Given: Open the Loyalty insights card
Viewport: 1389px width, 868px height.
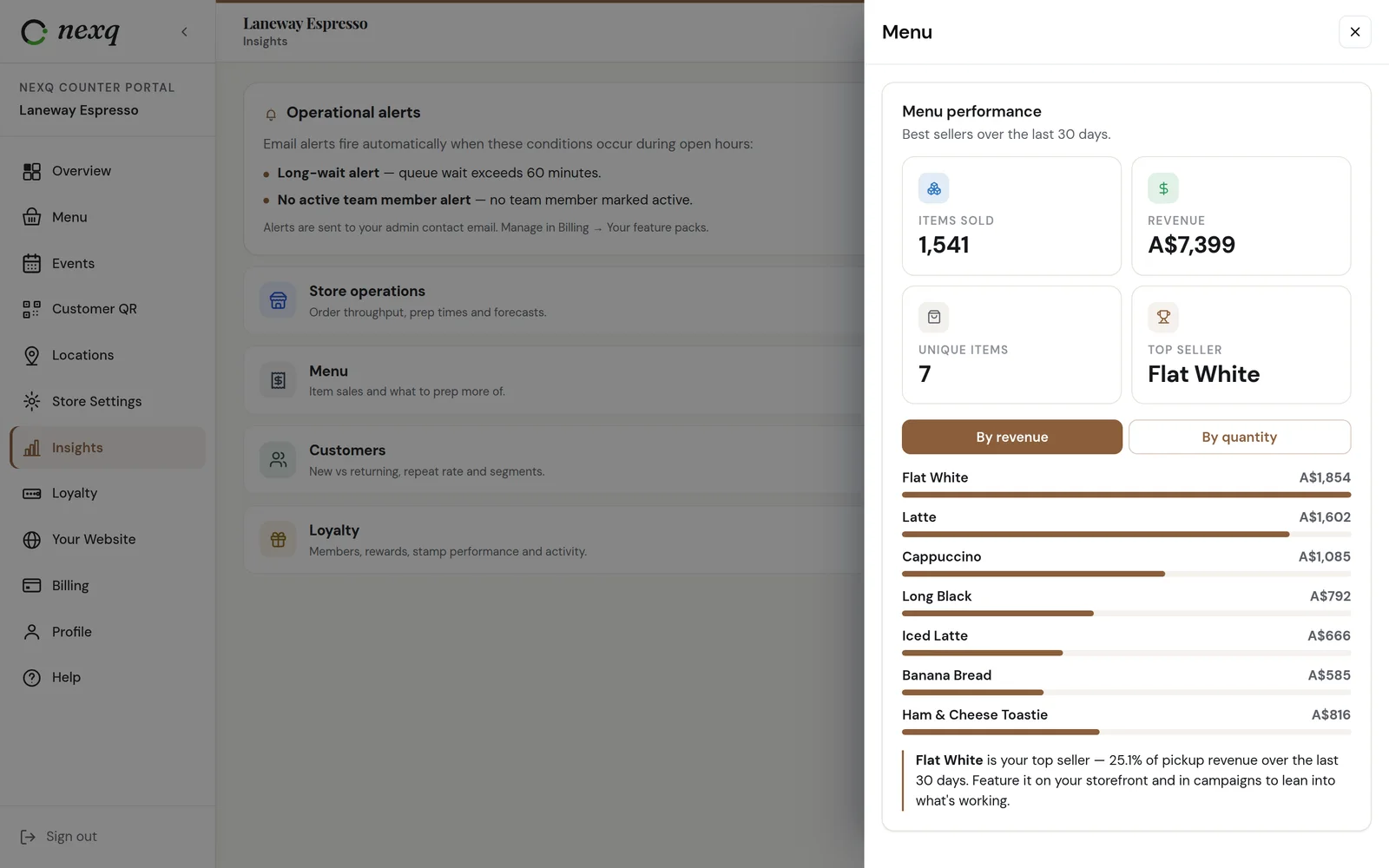Looking at the screenshot, I should pyautogui.click(x=554, y=540).
